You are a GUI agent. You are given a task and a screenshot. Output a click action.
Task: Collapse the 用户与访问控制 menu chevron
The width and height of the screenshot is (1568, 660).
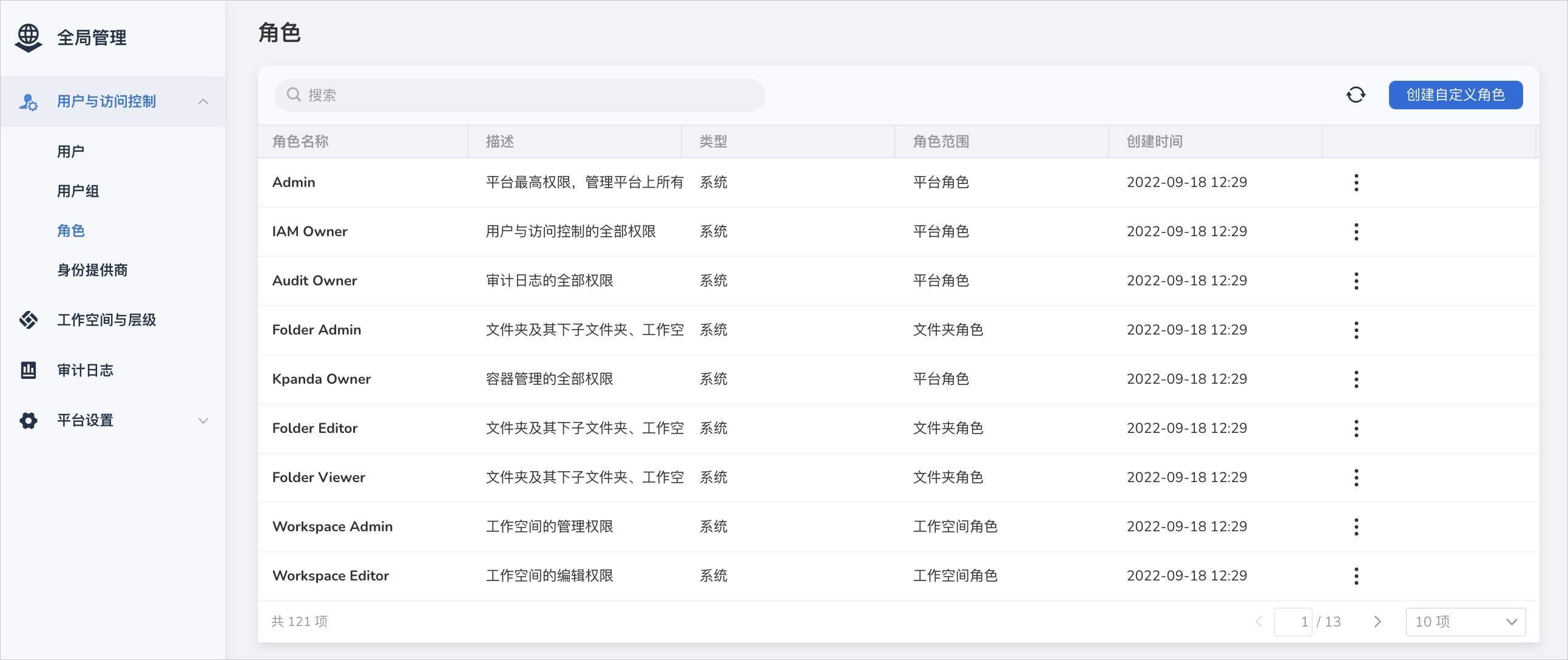(x=203, y=101)
